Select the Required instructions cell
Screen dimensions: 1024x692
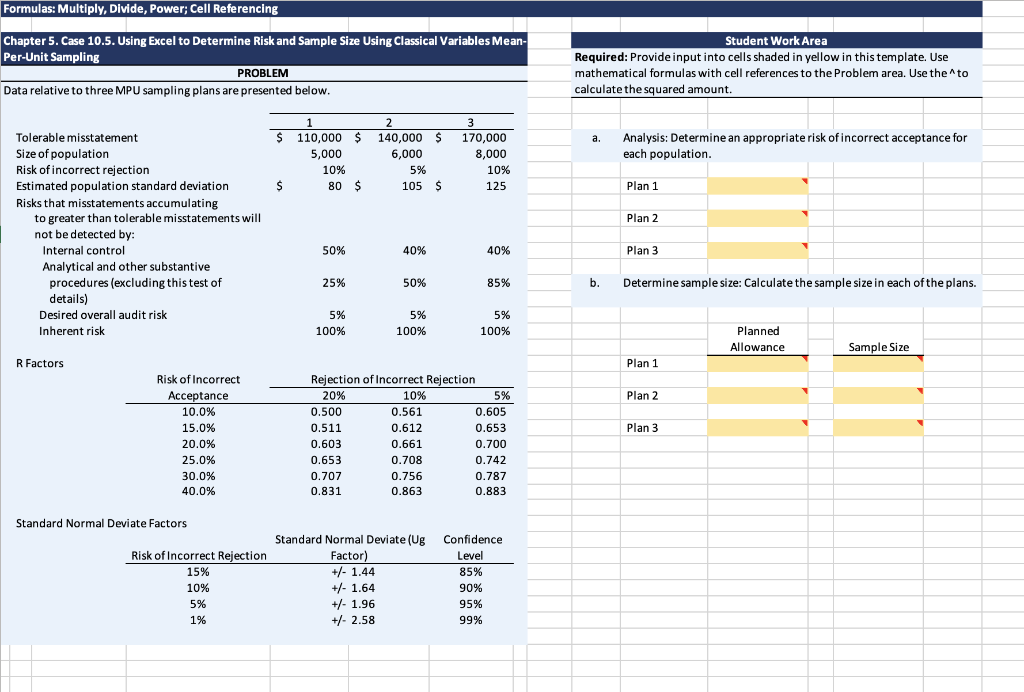(x=775, y=70)
